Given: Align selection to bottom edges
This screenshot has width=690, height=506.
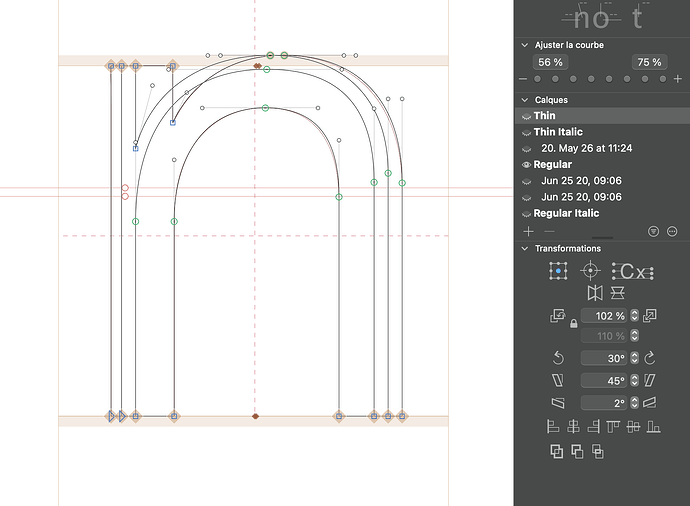Looking at the screenshot, I should click(653, 426).
